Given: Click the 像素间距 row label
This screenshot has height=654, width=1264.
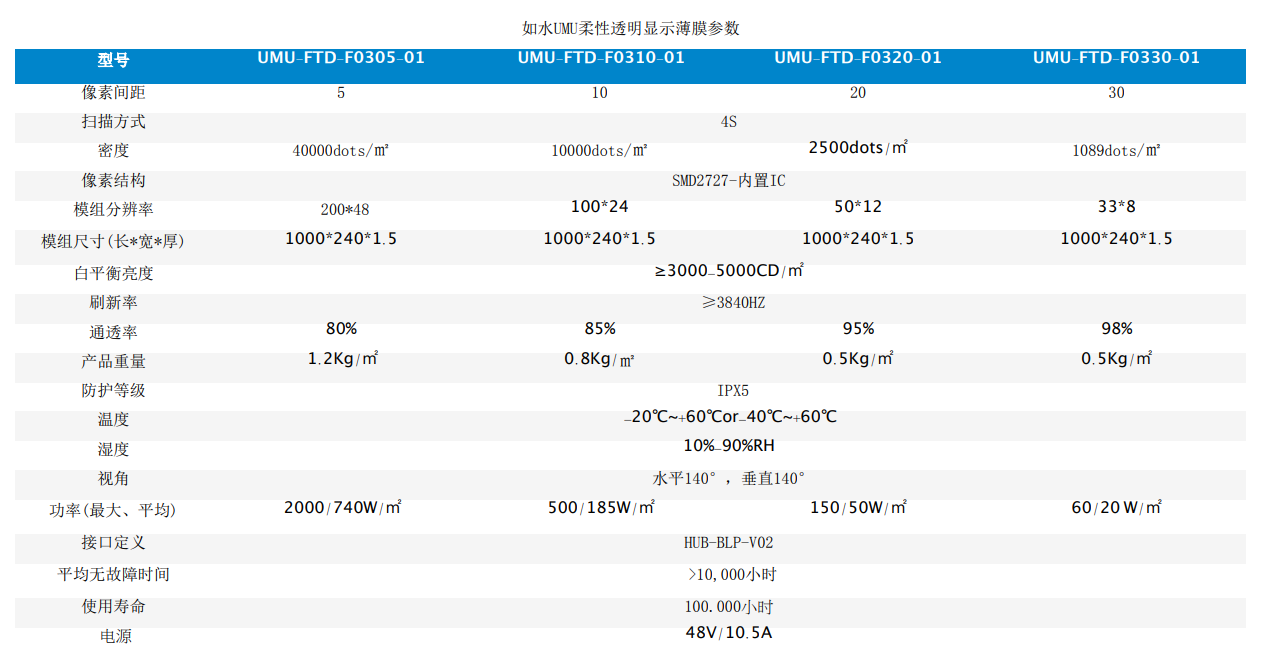Looking at the screenshot, I should click(x=114, y=93).
